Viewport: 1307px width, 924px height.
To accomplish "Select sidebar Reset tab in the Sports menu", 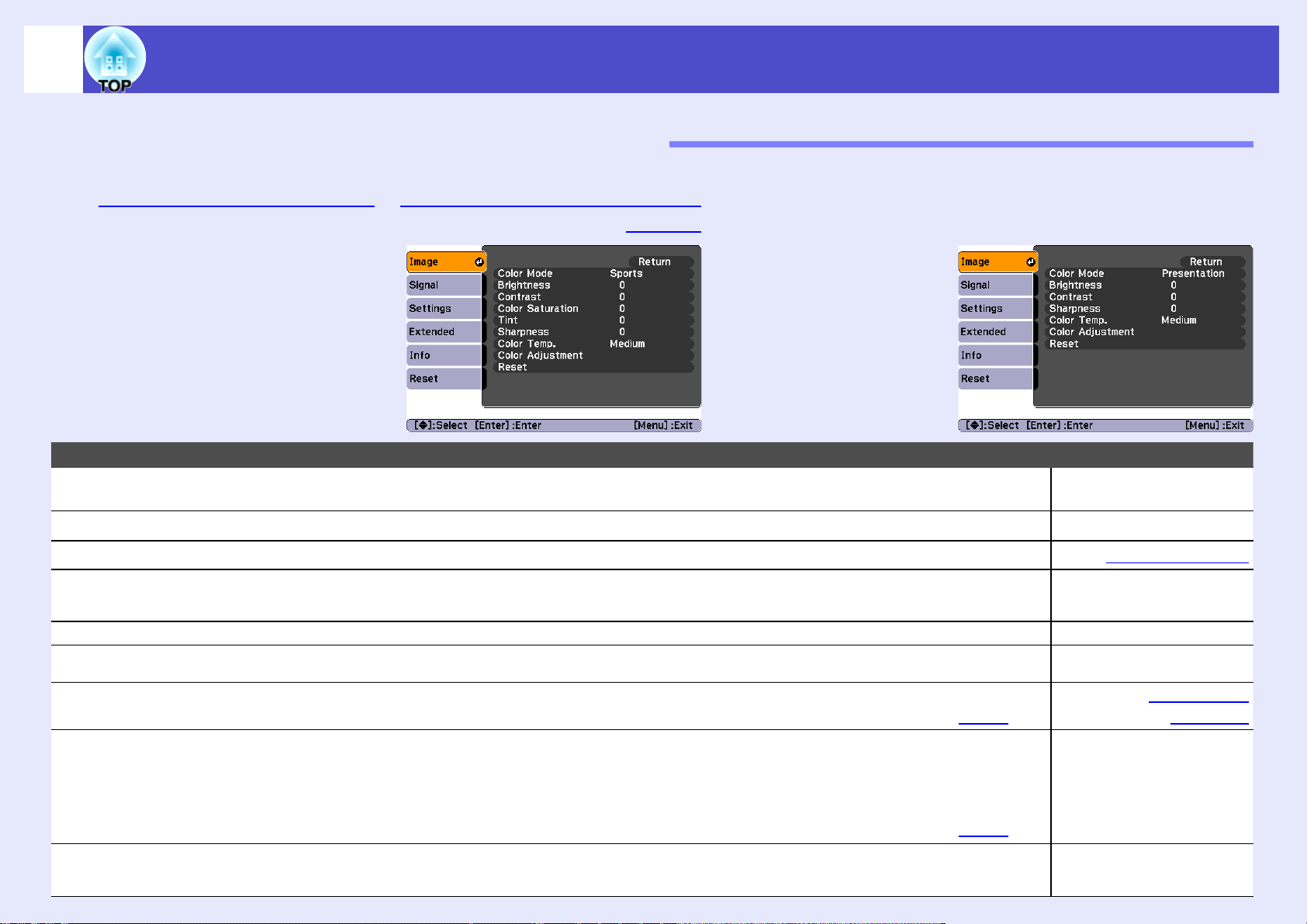I will pos(445,379).
